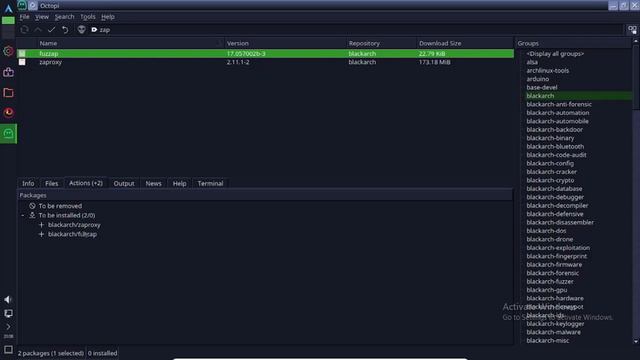Sort package list by Version column
640x360 pixels.
[x=285, y=43]
